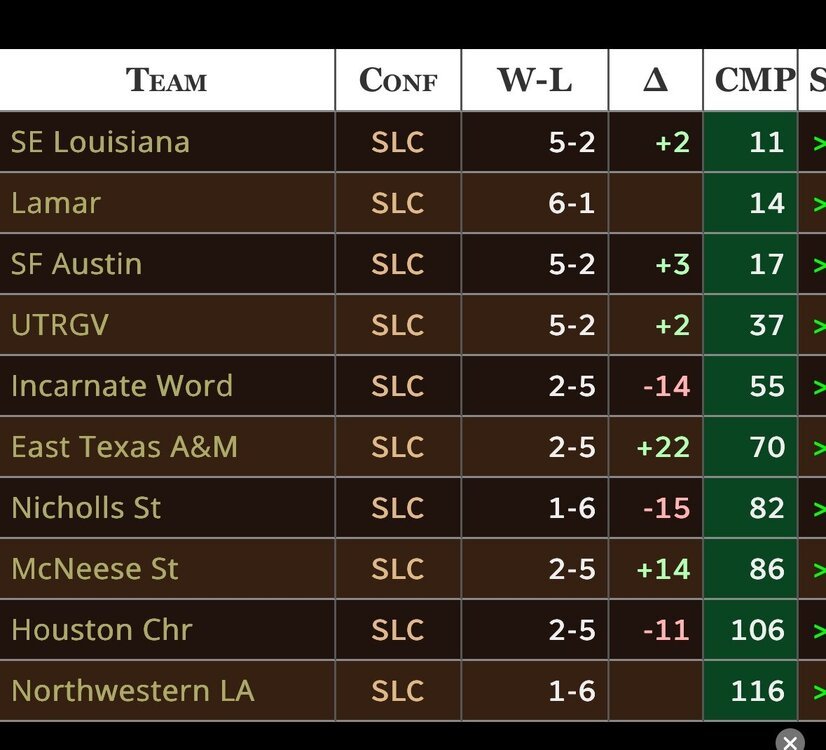Sort by CMP ranking column header
The image size is (826, 750).
pos(750,80)
